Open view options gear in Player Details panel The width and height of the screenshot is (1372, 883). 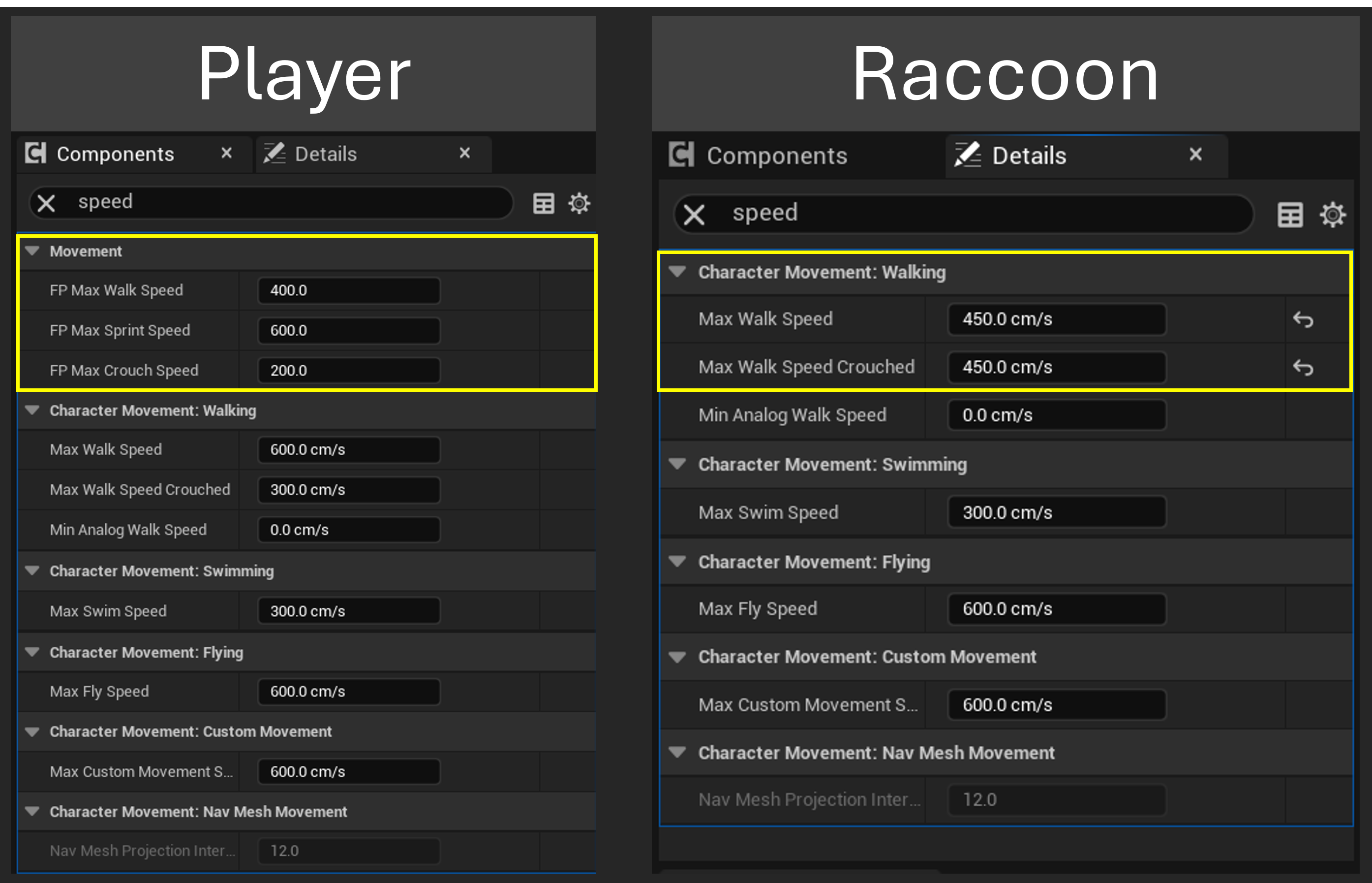[x=579, y=203]
